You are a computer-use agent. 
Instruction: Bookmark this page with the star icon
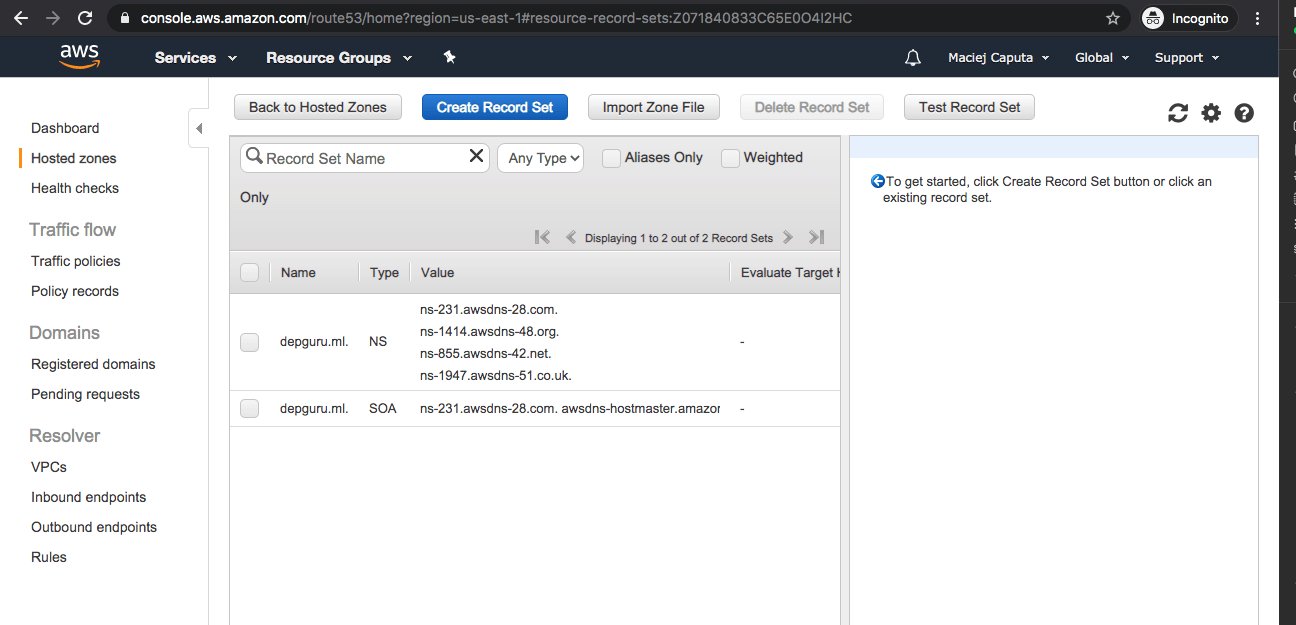point(1113,18)
